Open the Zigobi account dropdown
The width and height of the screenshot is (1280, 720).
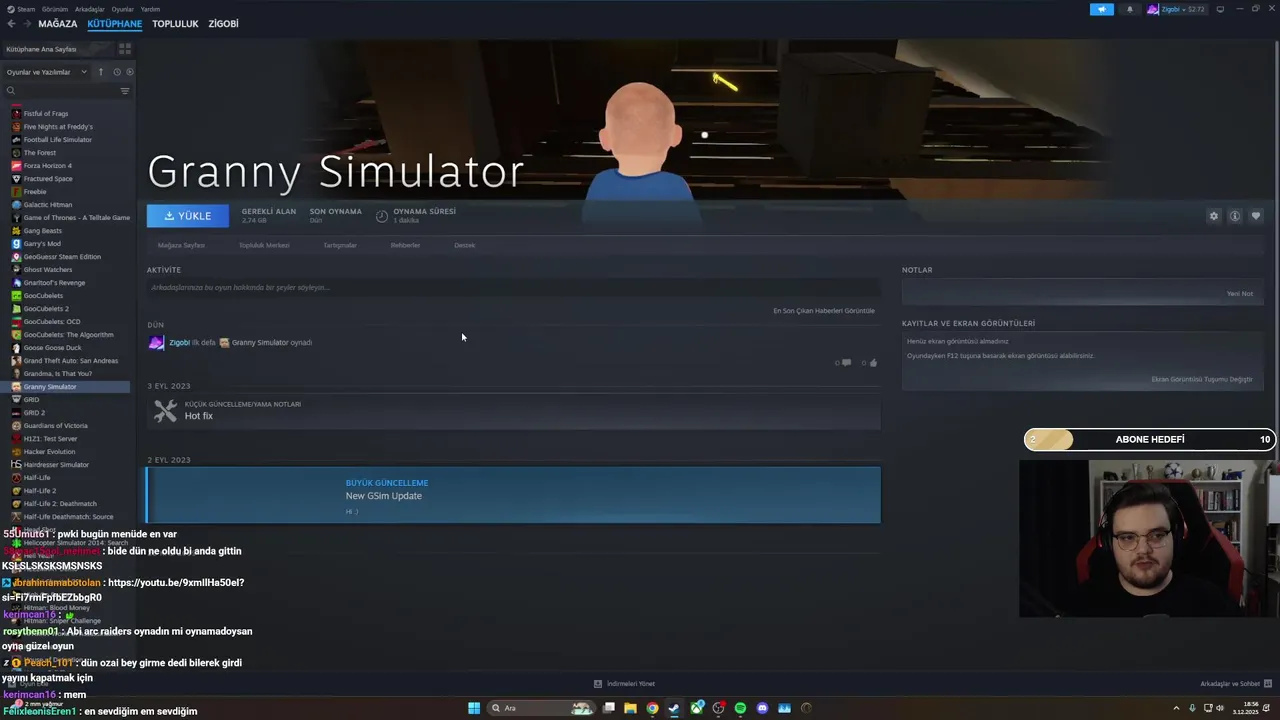pyautogui.click(x=1176, y=9)
